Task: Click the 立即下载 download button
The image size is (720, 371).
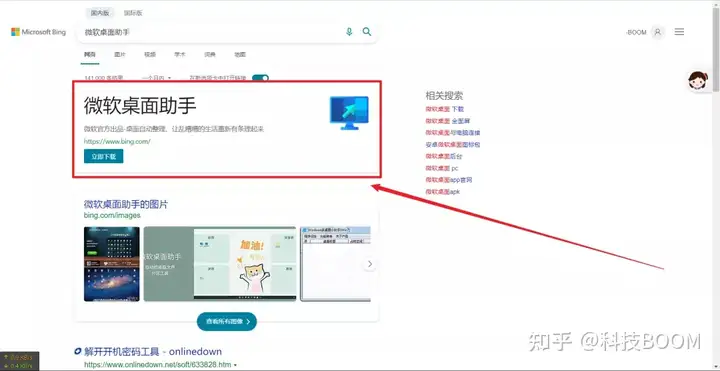Action: click(x=103, y=156)
